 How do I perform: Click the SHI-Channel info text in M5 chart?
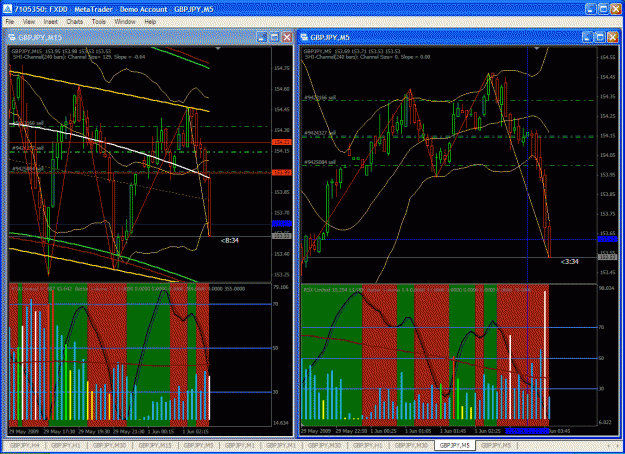367,57
